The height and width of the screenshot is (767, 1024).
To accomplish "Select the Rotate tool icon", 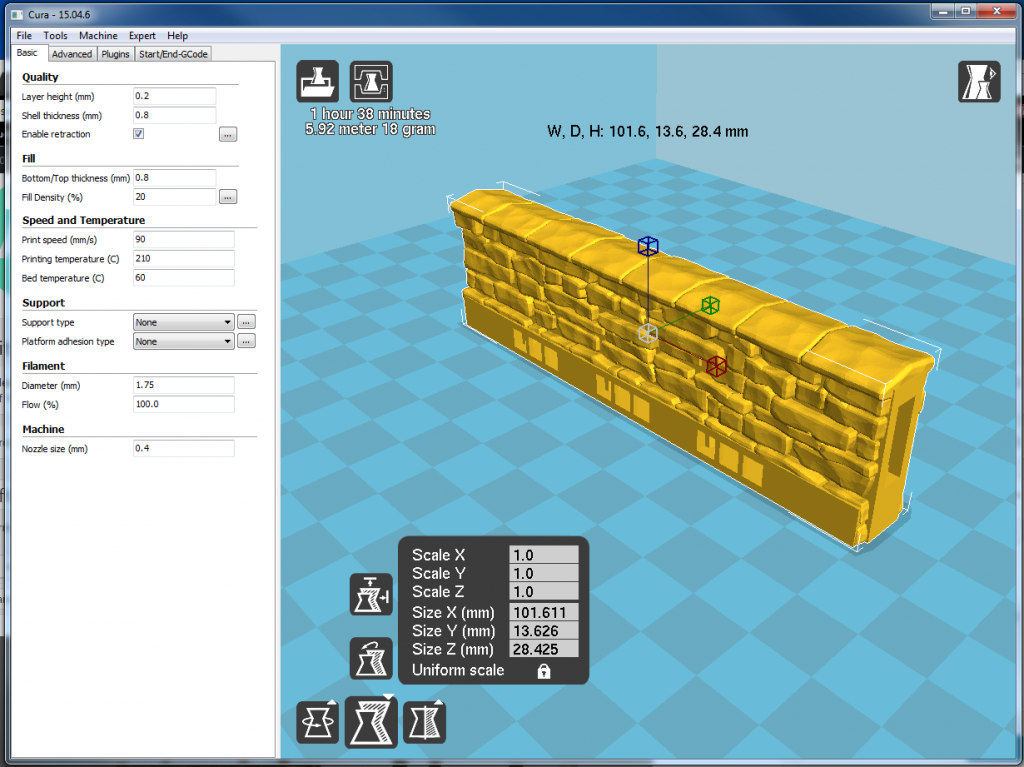I will (x=317, y=721).
